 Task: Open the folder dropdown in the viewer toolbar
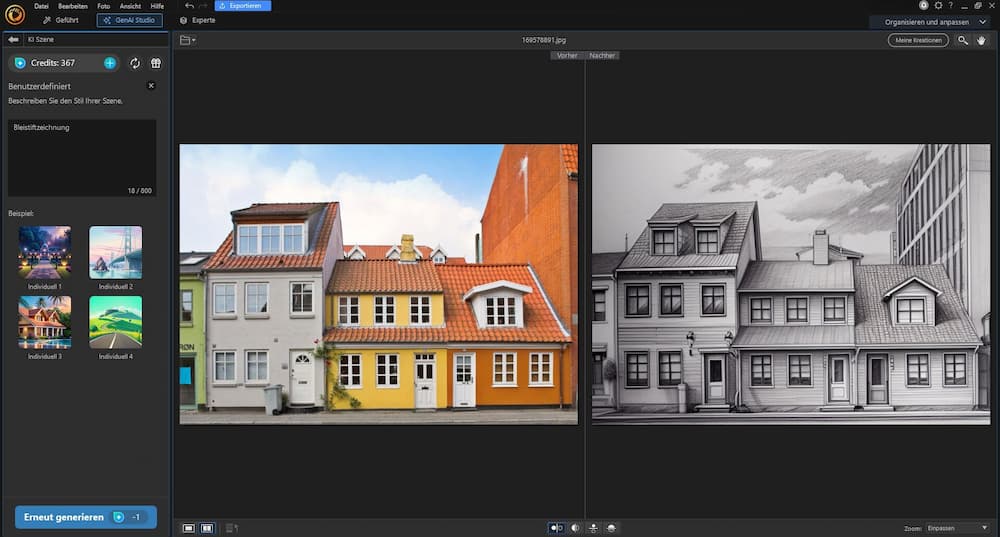(188, 40)
